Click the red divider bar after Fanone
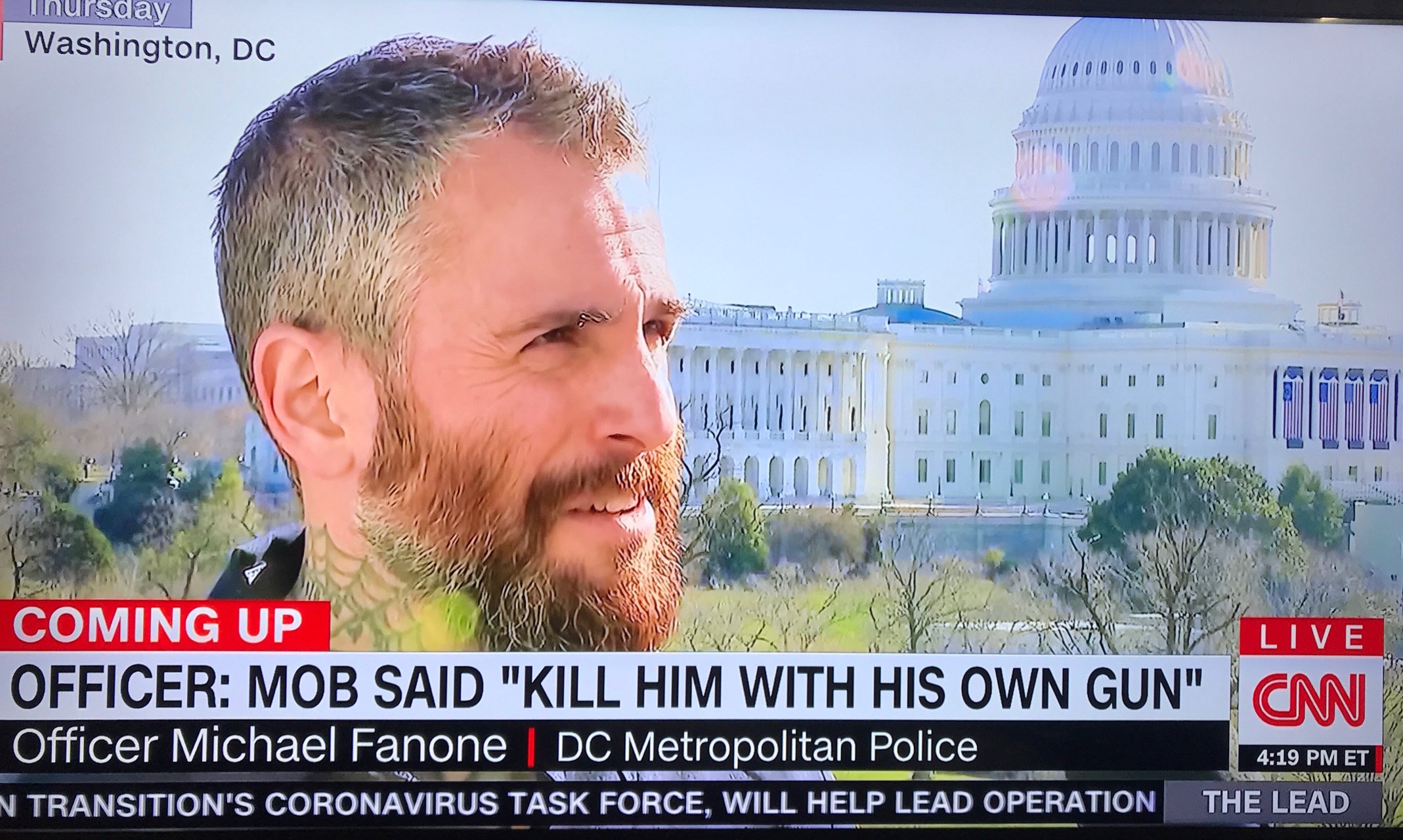The image size is (1403, 840). (531, 749)
